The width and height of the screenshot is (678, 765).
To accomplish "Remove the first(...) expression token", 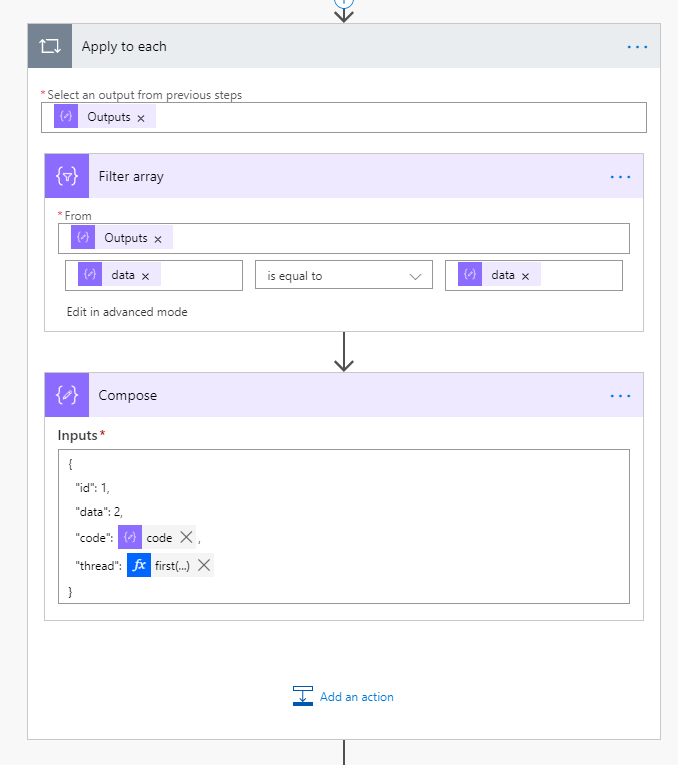I will point(204,565).
